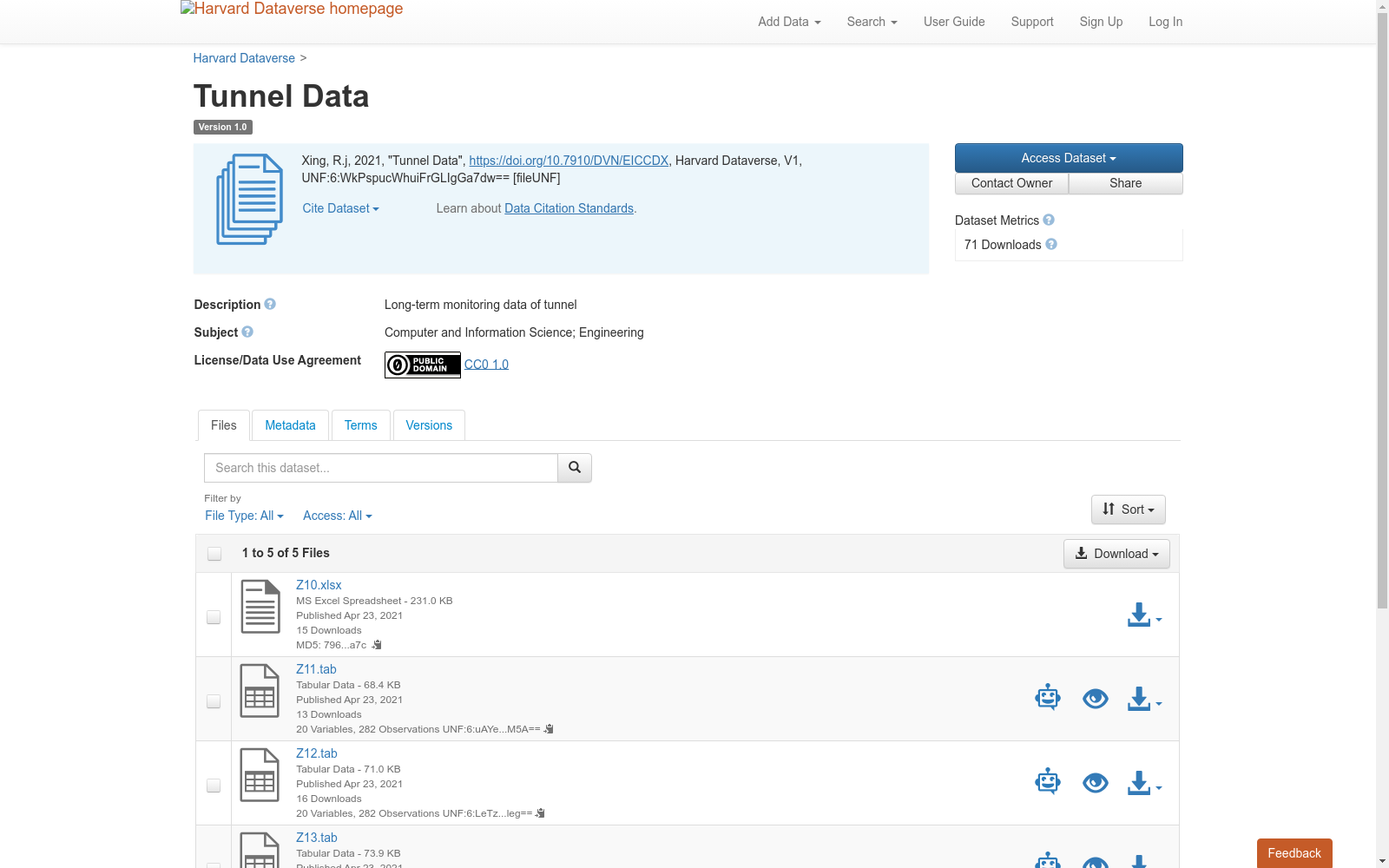The image size is (1389, 868).
Task: Click the dataset documents icon in citation box
Action: 250,200
